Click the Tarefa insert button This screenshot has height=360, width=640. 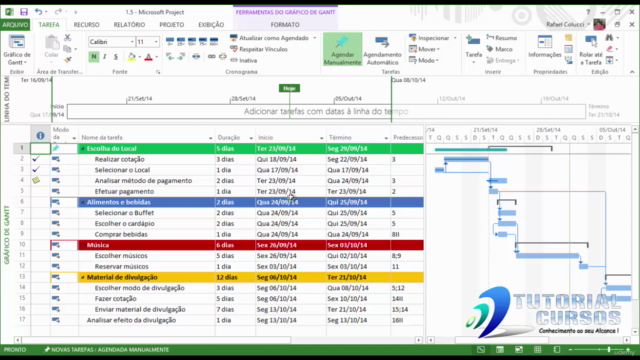(473, 50)
